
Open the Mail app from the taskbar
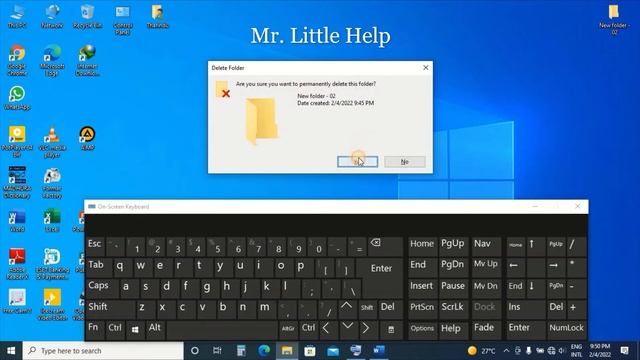pos(333,351)
